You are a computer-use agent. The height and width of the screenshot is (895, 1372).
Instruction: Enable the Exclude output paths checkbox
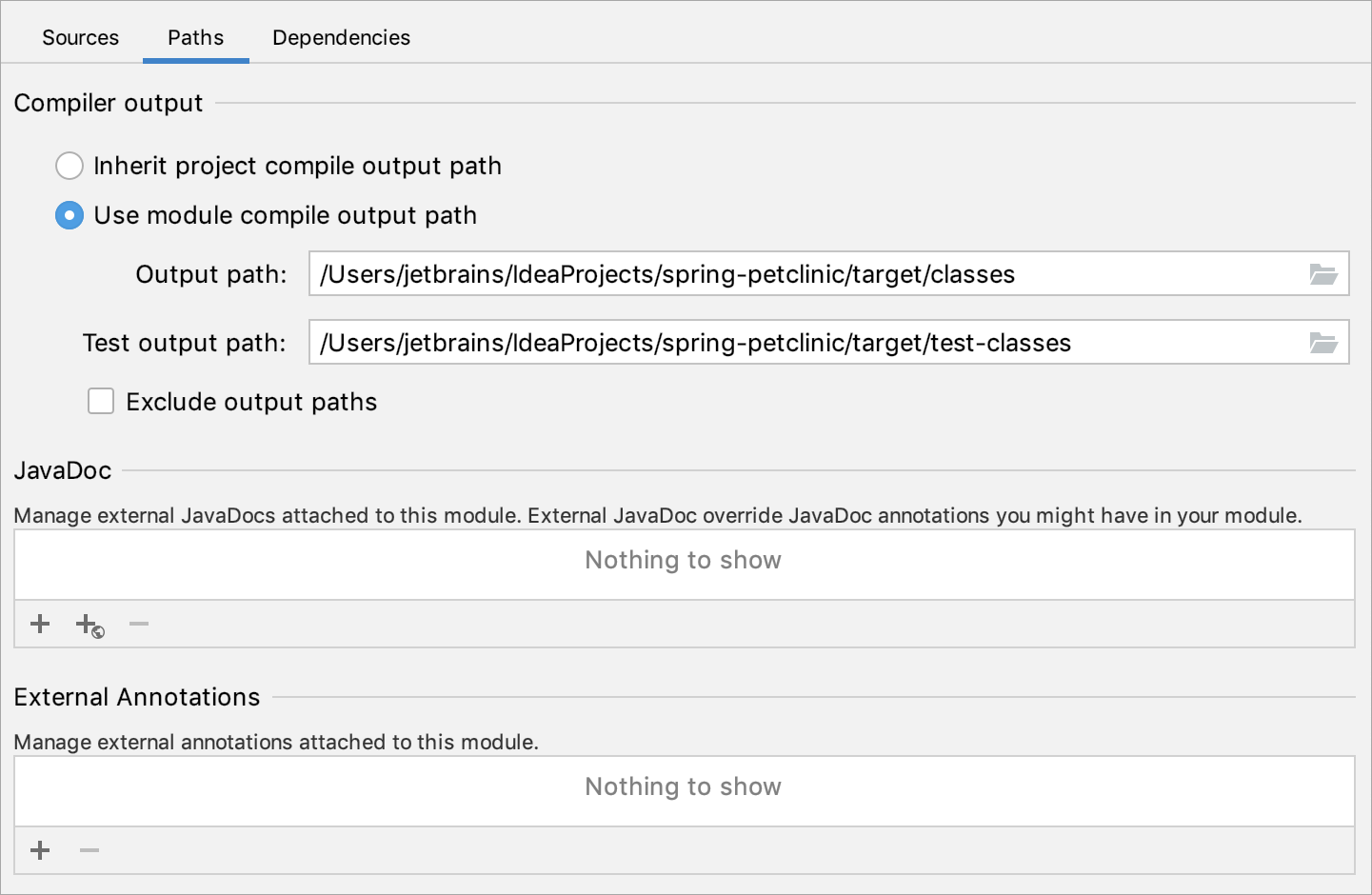(x=100, y=401)
